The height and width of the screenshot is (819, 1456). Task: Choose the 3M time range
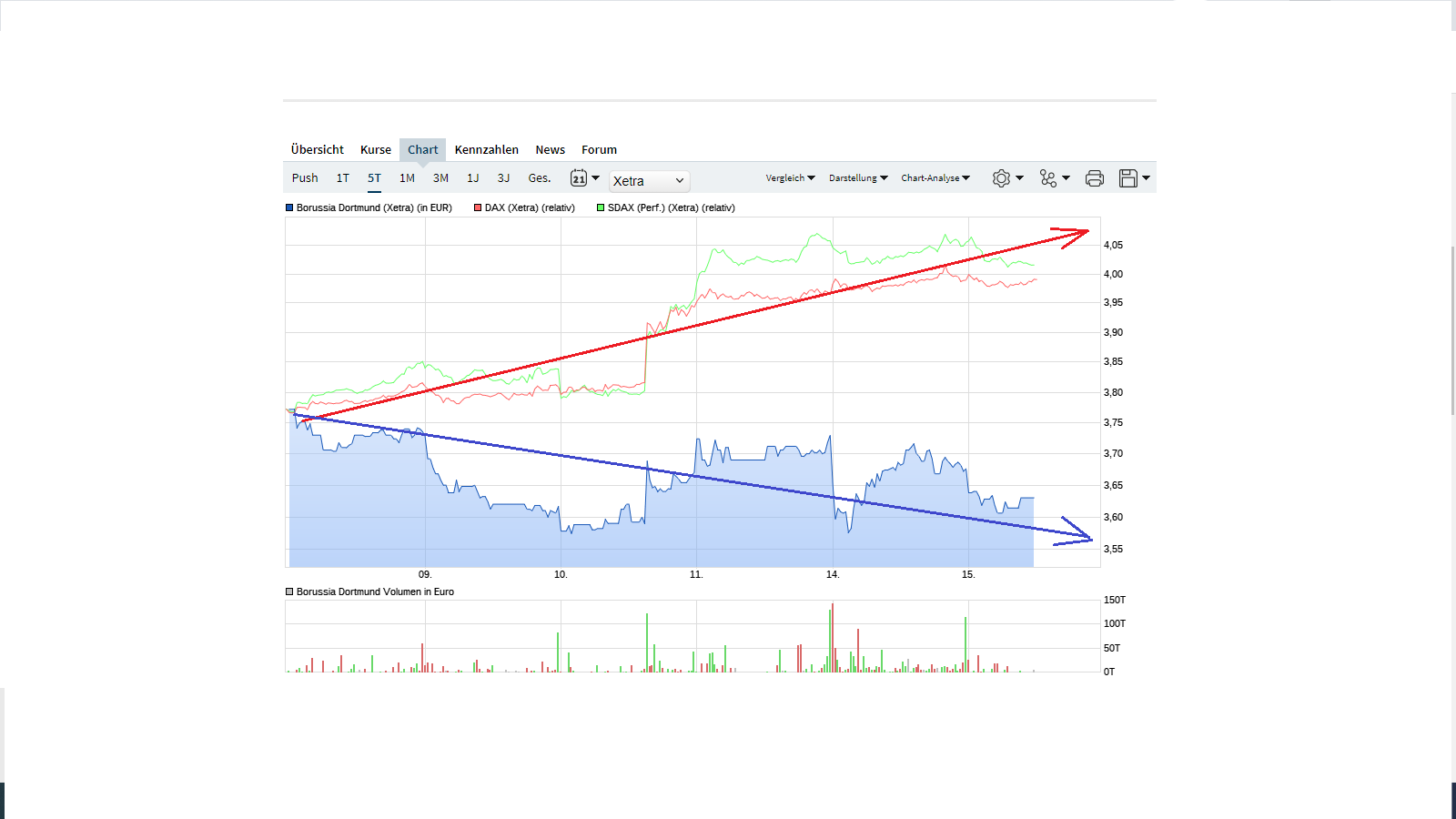[x=441, y=178]
